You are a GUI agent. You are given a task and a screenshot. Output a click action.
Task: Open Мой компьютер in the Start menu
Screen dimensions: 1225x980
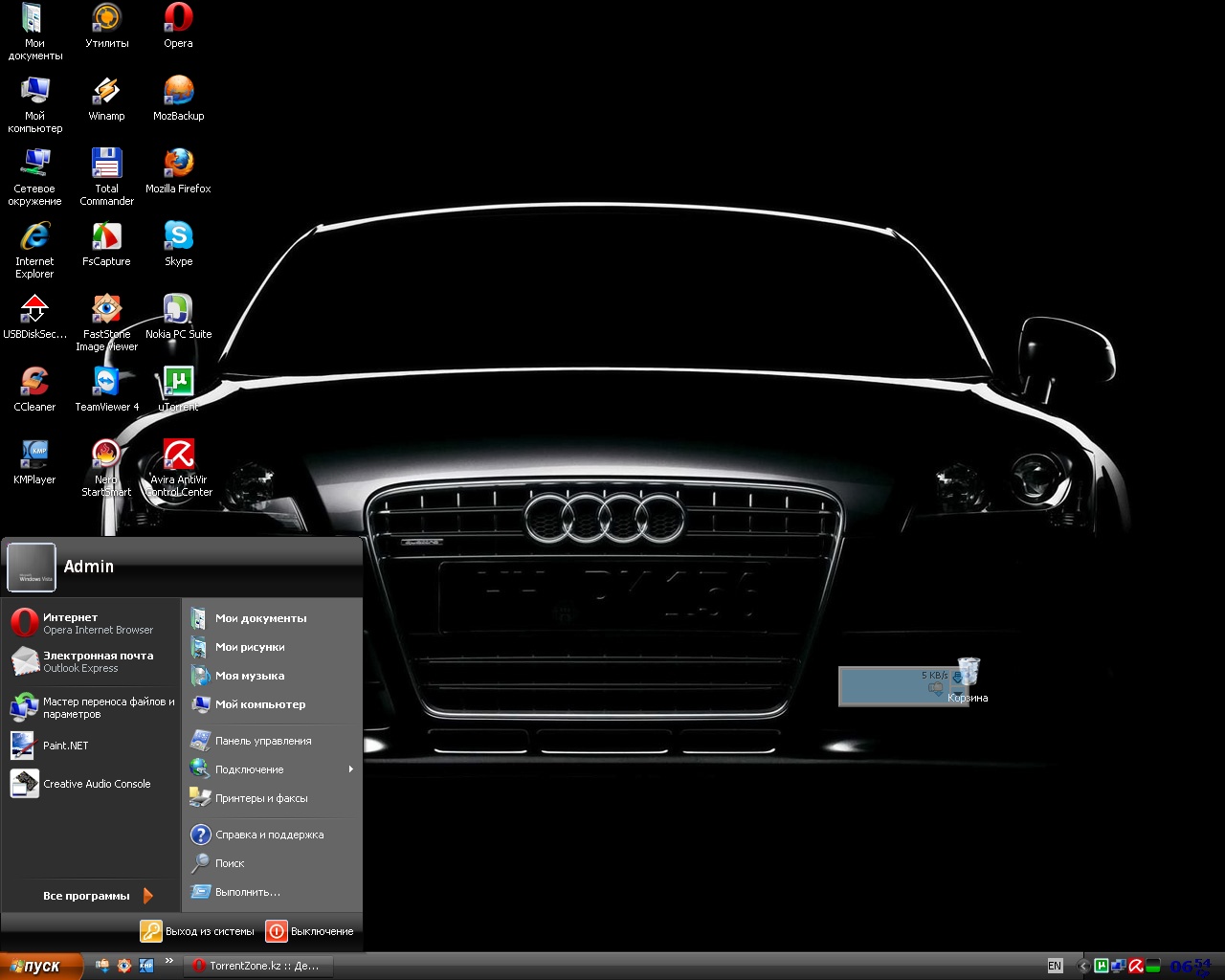[273, 704]
